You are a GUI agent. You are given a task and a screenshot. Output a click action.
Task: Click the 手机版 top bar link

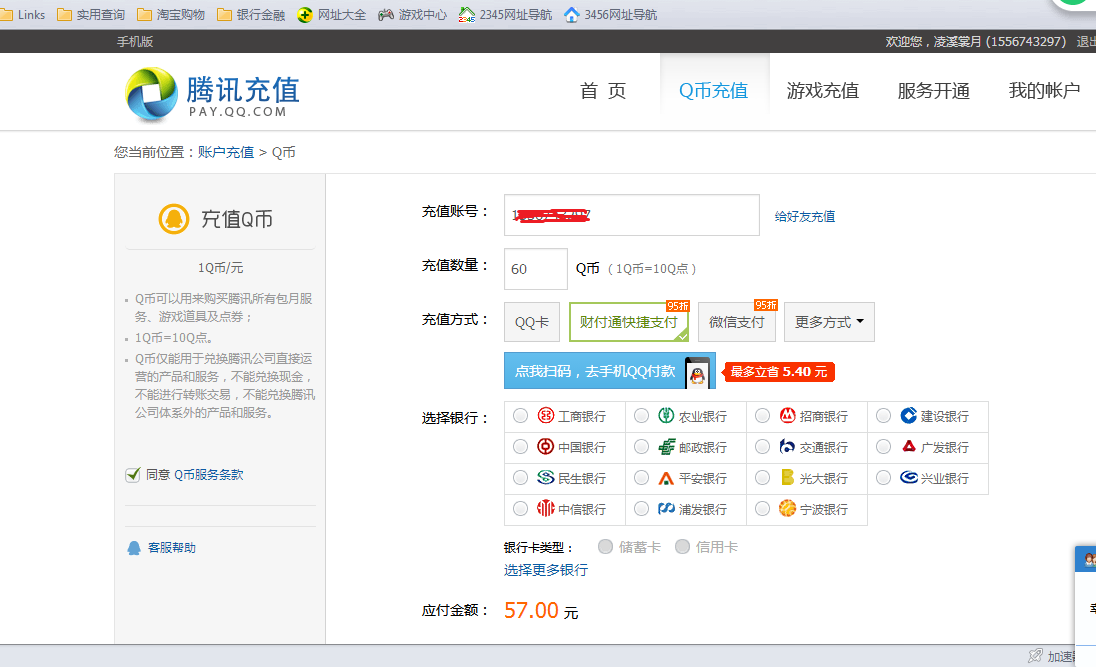coord(135,42)
